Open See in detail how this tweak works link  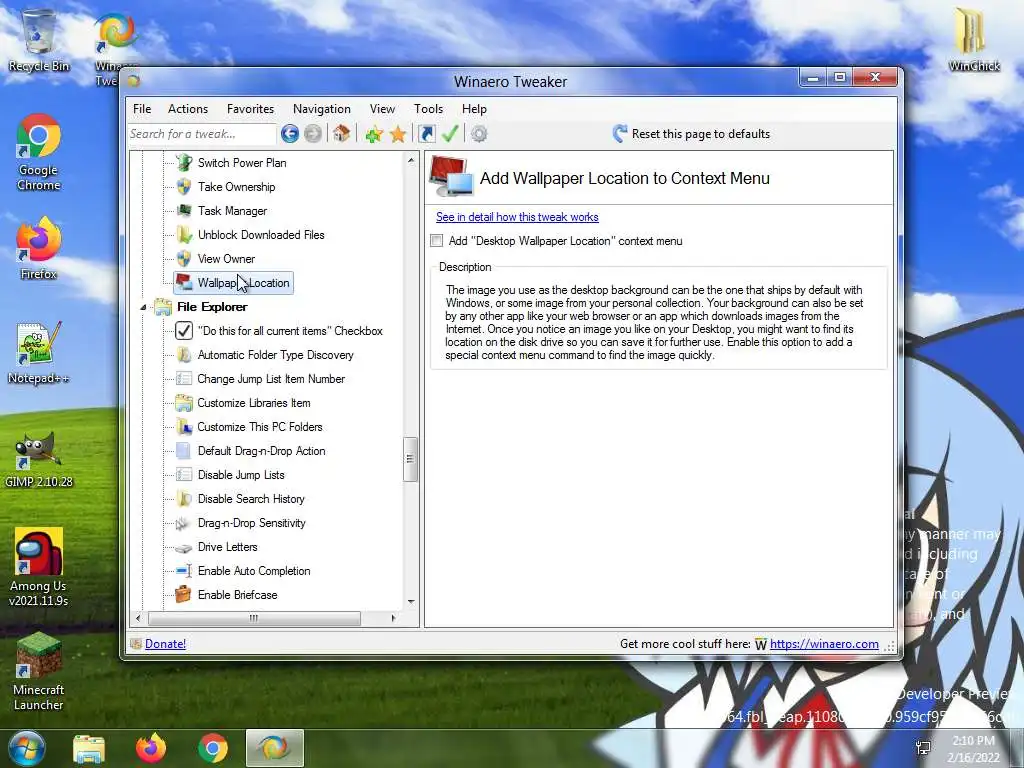click(517, 217)
